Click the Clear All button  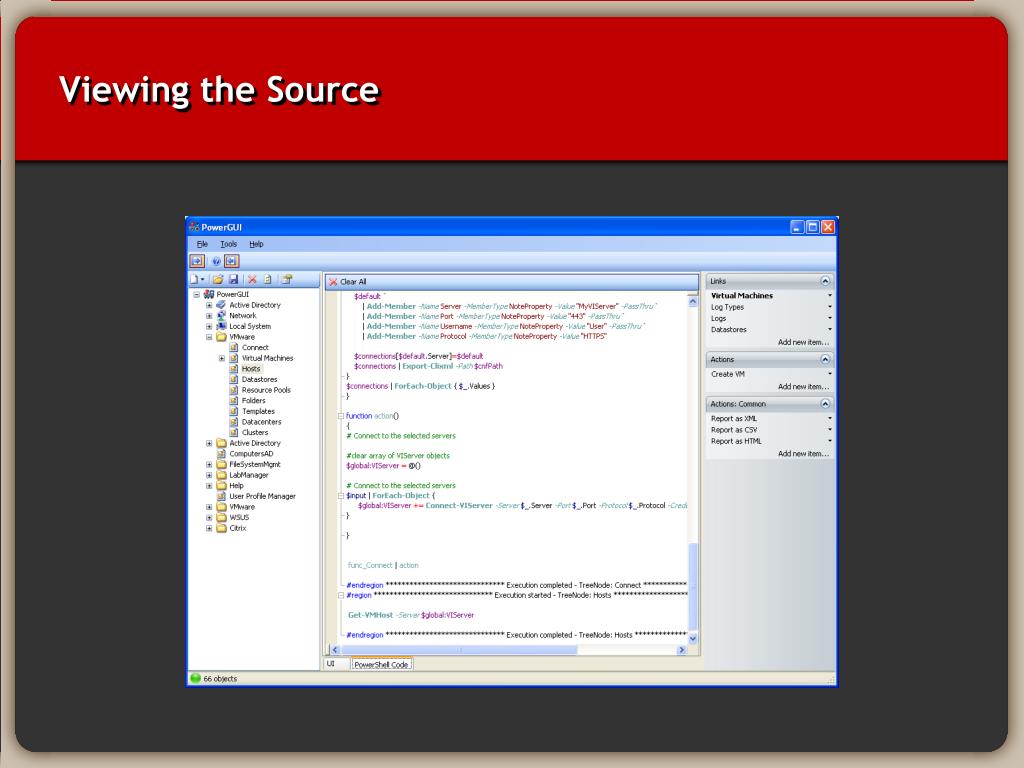click(347, 282)
